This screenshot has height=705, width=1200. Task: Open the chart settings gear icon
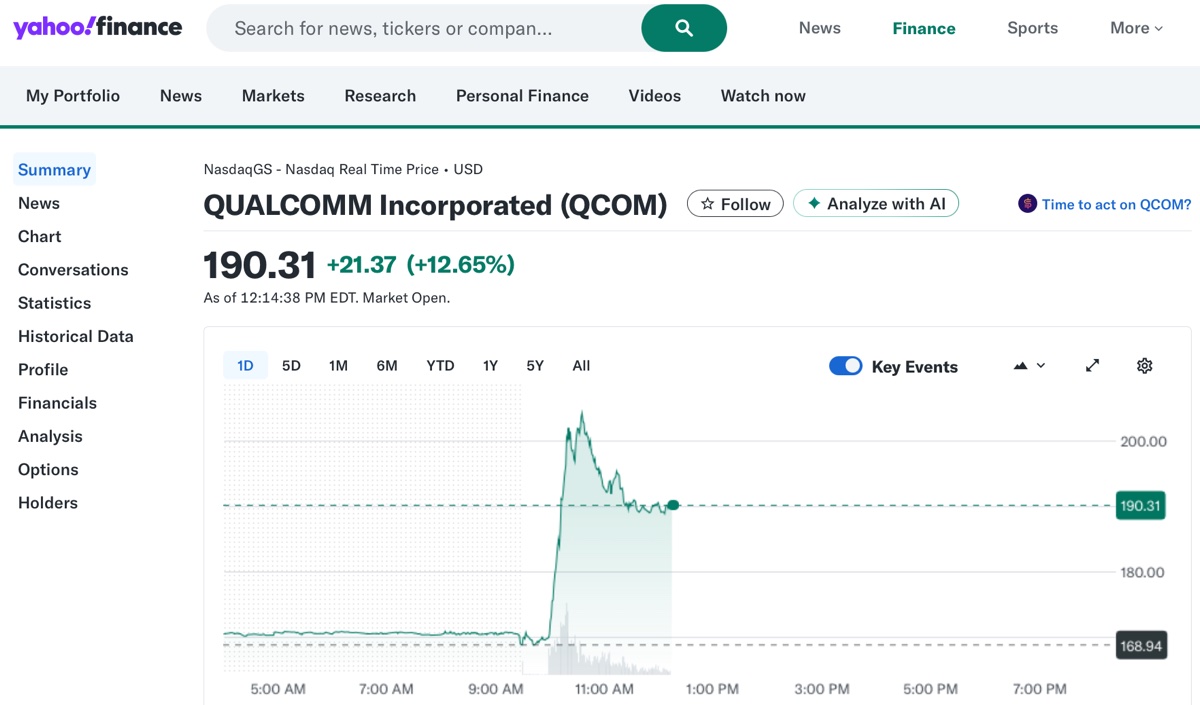click(x=1144, y=366)
